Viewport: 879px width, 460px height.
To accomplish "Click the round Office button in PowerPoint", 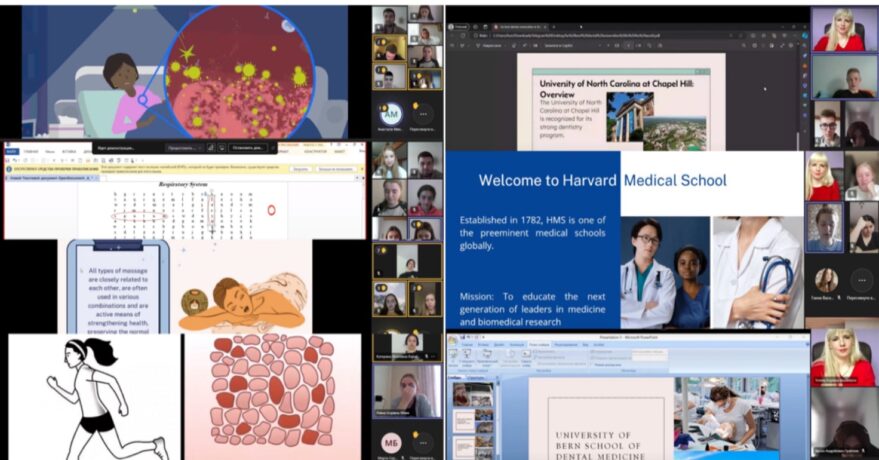I will click(453, 341).
